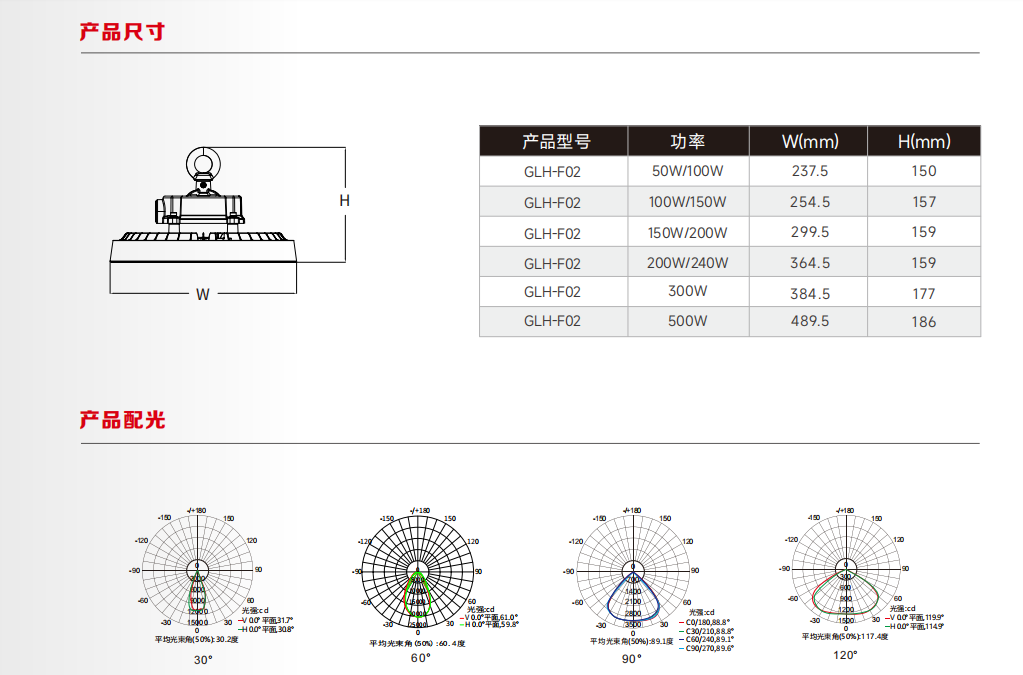Click the 237.5 width value
1023x675 pixels.
[809, 171]
